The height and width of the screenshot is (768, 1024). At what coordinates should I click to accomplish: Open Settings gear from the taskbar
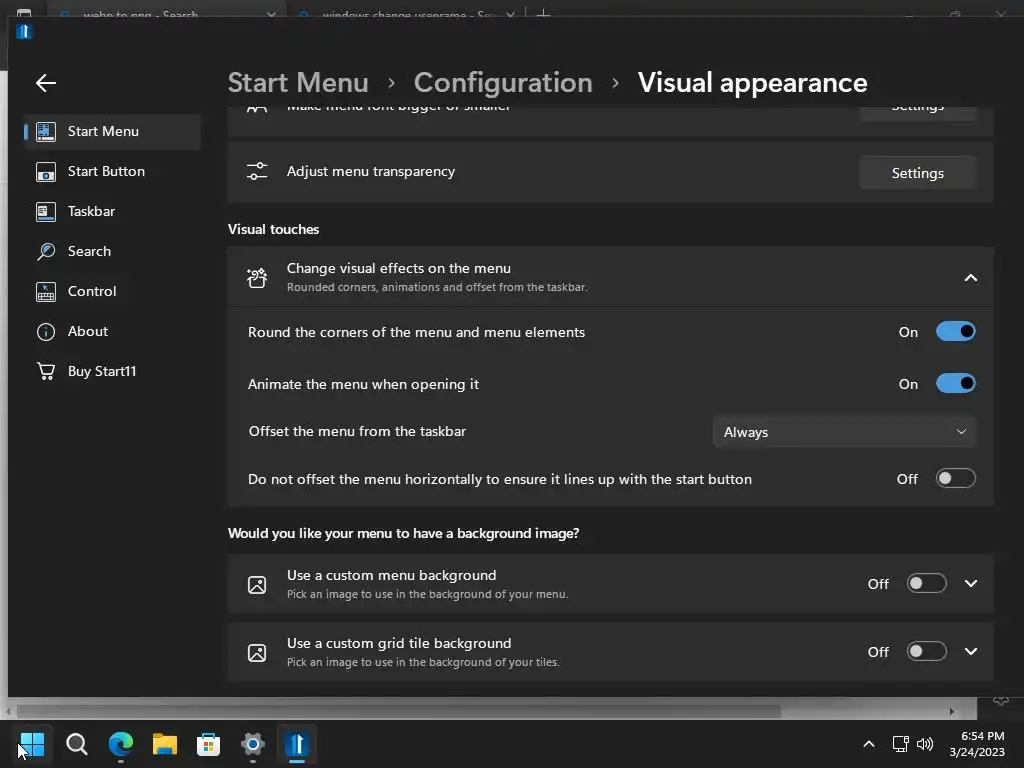(x=253, y=744)
